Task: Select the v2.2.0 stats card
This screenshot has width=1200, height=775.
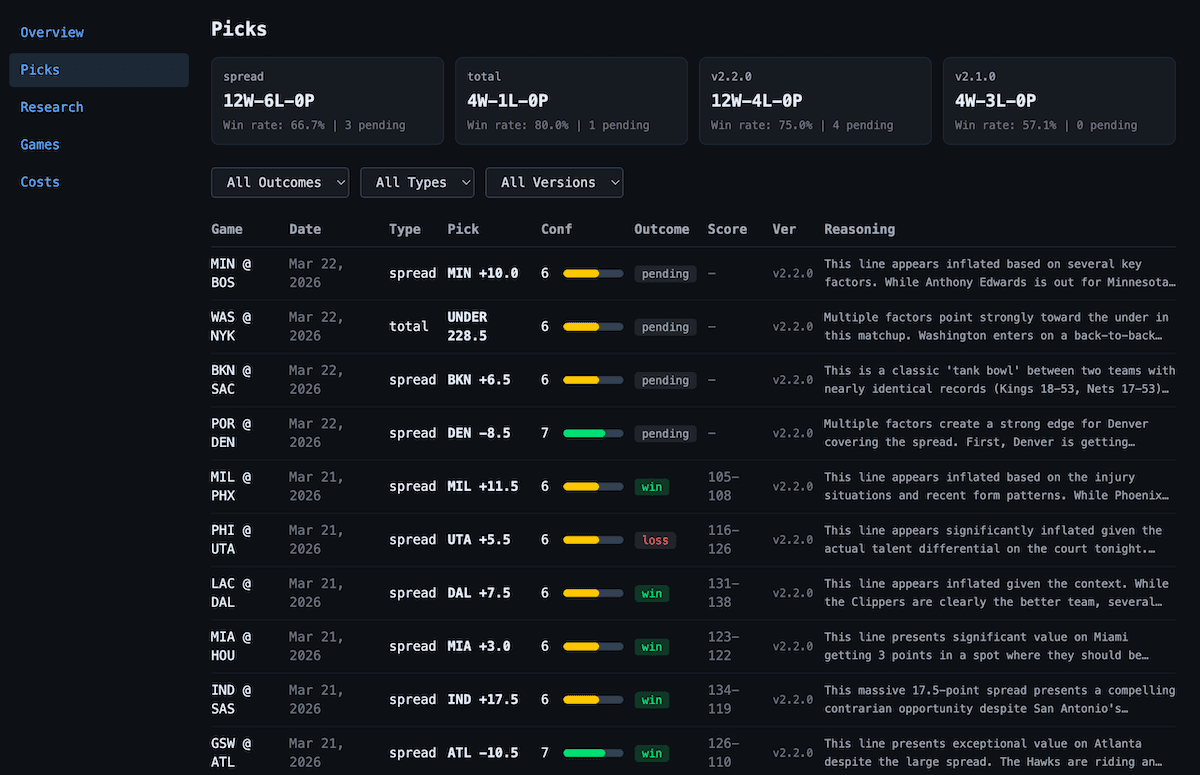Action: coord(815,100)
